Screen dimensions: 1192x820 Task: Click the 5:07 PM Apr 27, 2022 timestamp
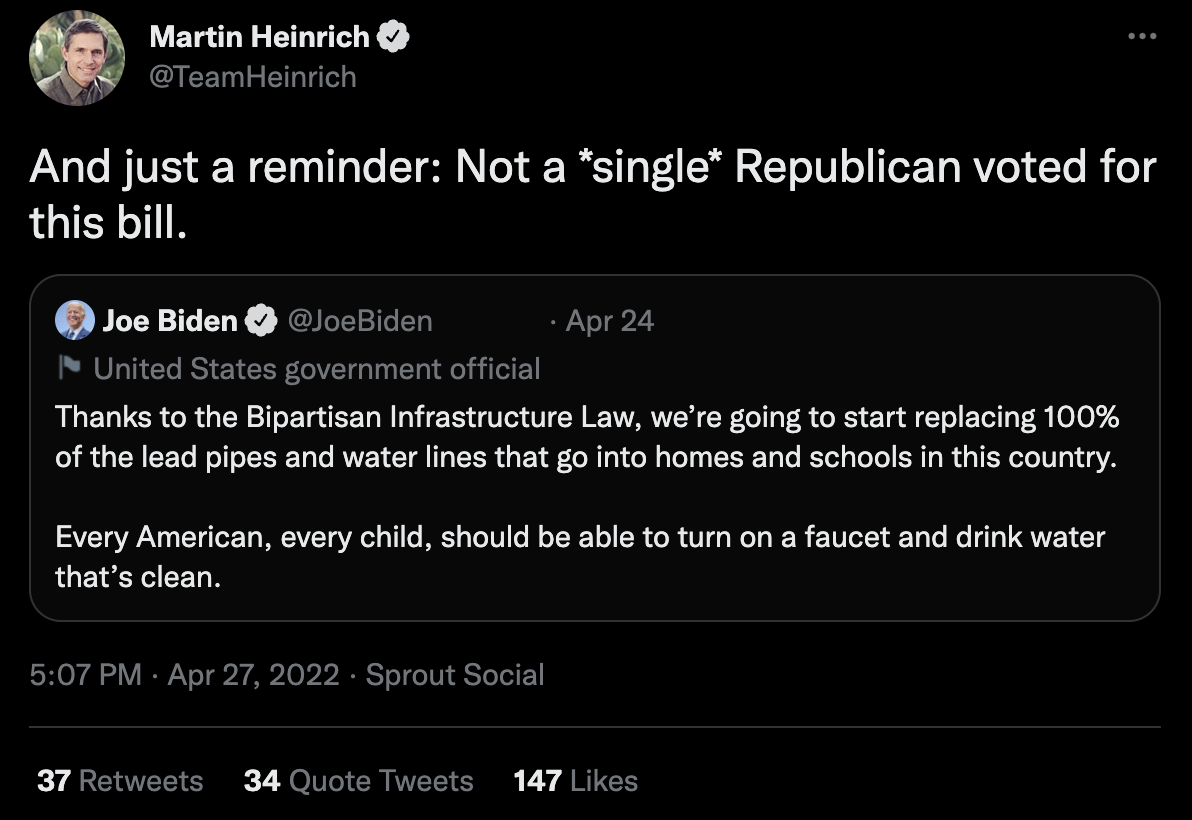point(185,674)
